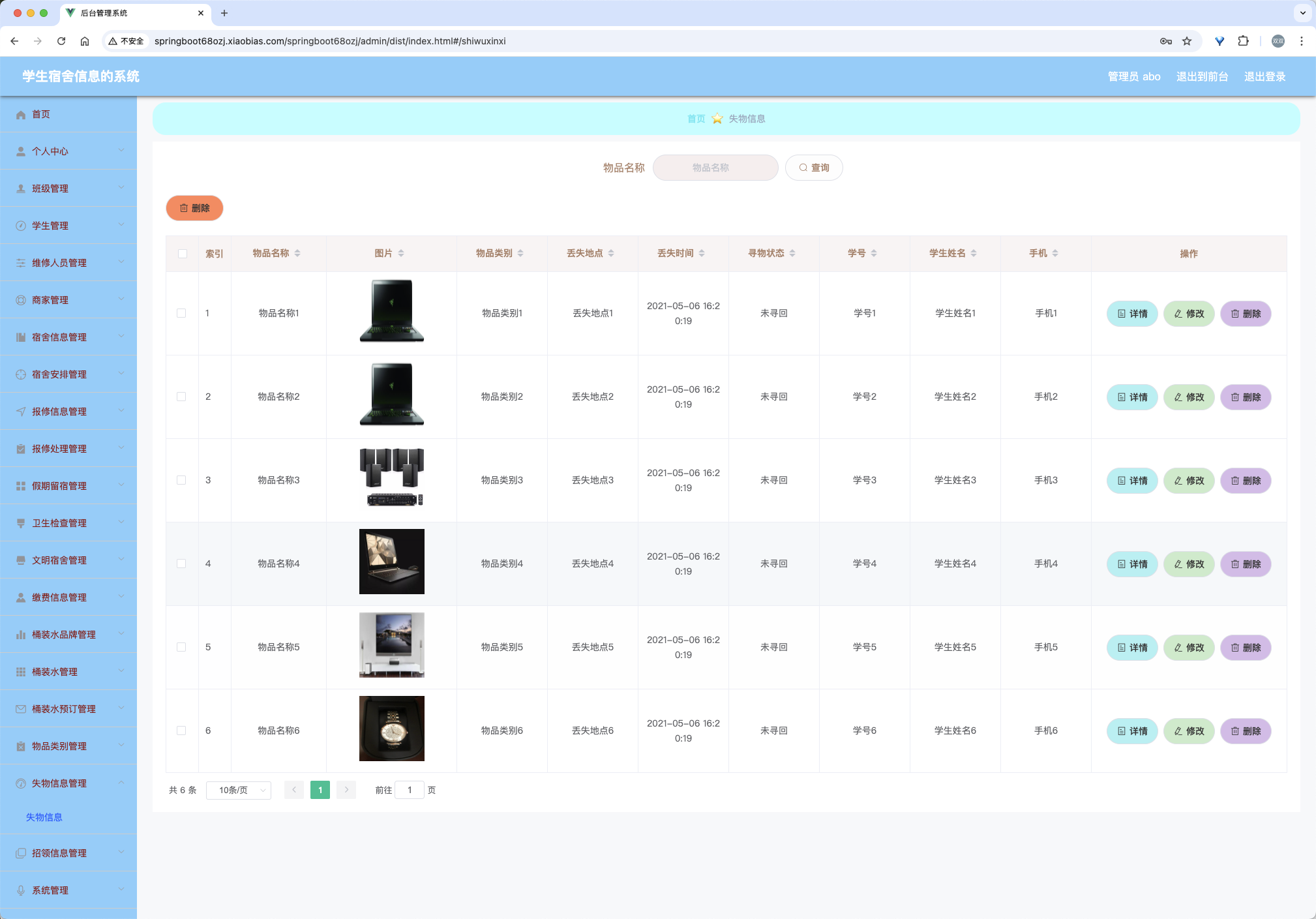Check the row checkbox for 物品名称4
1316x919 pixels.
[x=181, y=564]
